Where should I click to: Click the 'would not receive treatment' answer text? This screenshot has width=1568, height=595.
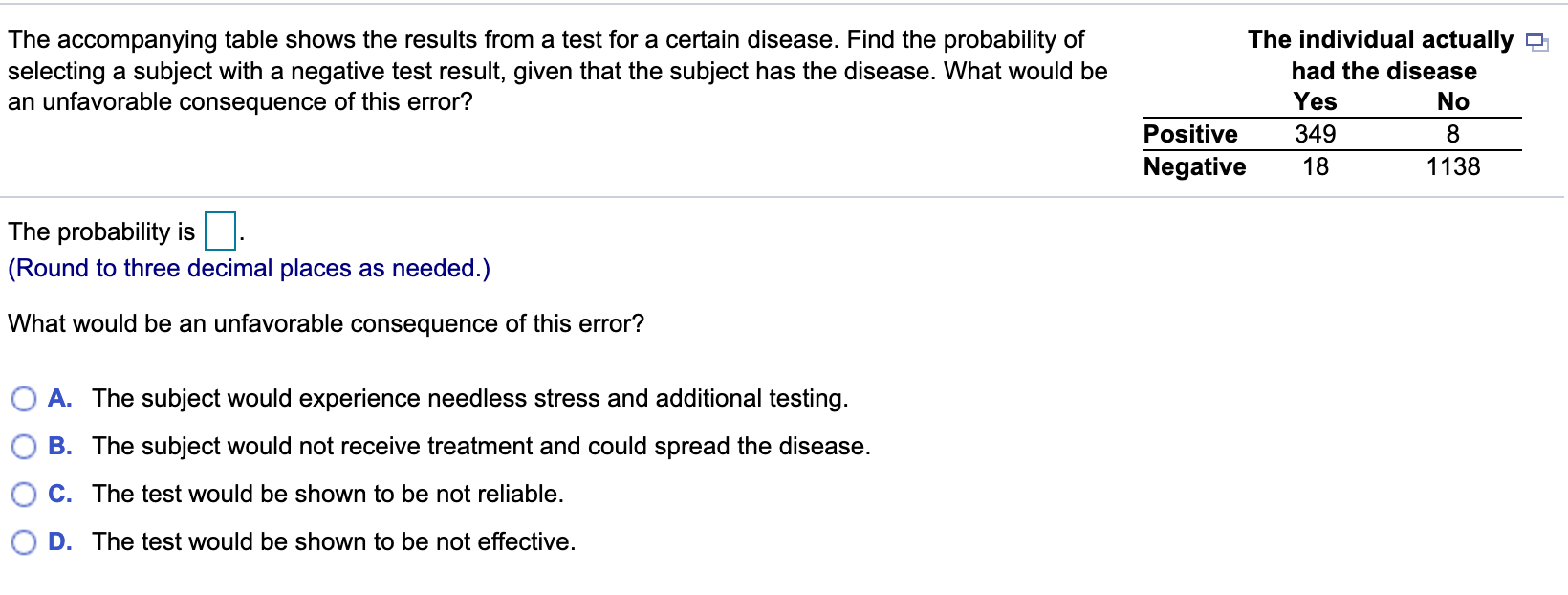tap(482, 446)
